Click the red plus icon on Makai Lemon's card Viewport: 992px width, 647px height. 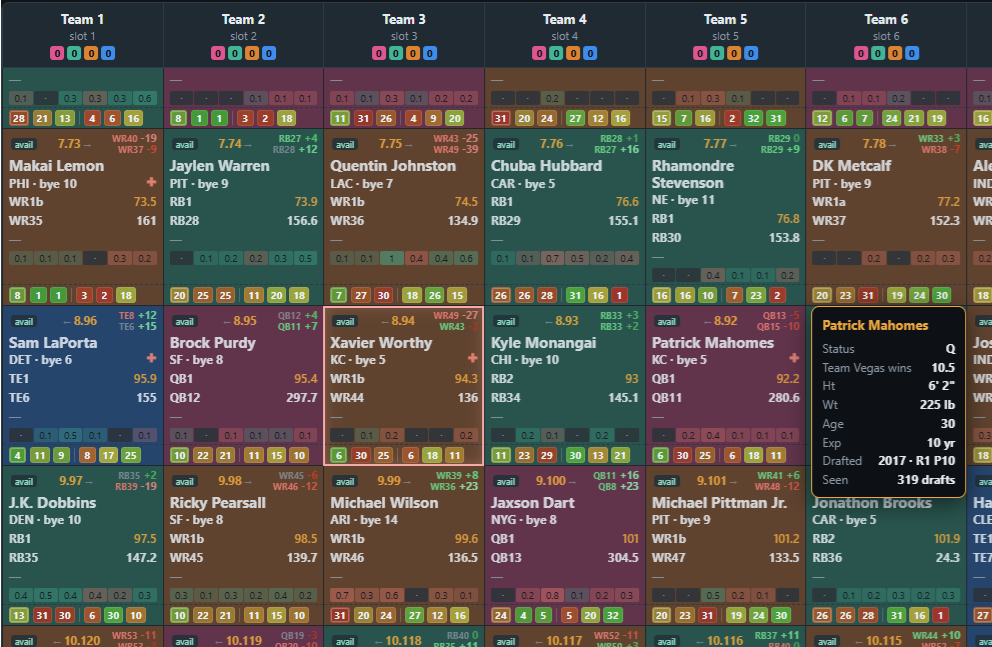[151, 182]
